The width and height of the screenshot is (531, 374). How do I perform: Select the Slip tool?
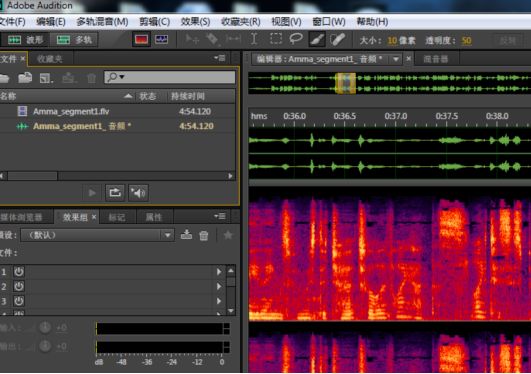coord(233,40)
